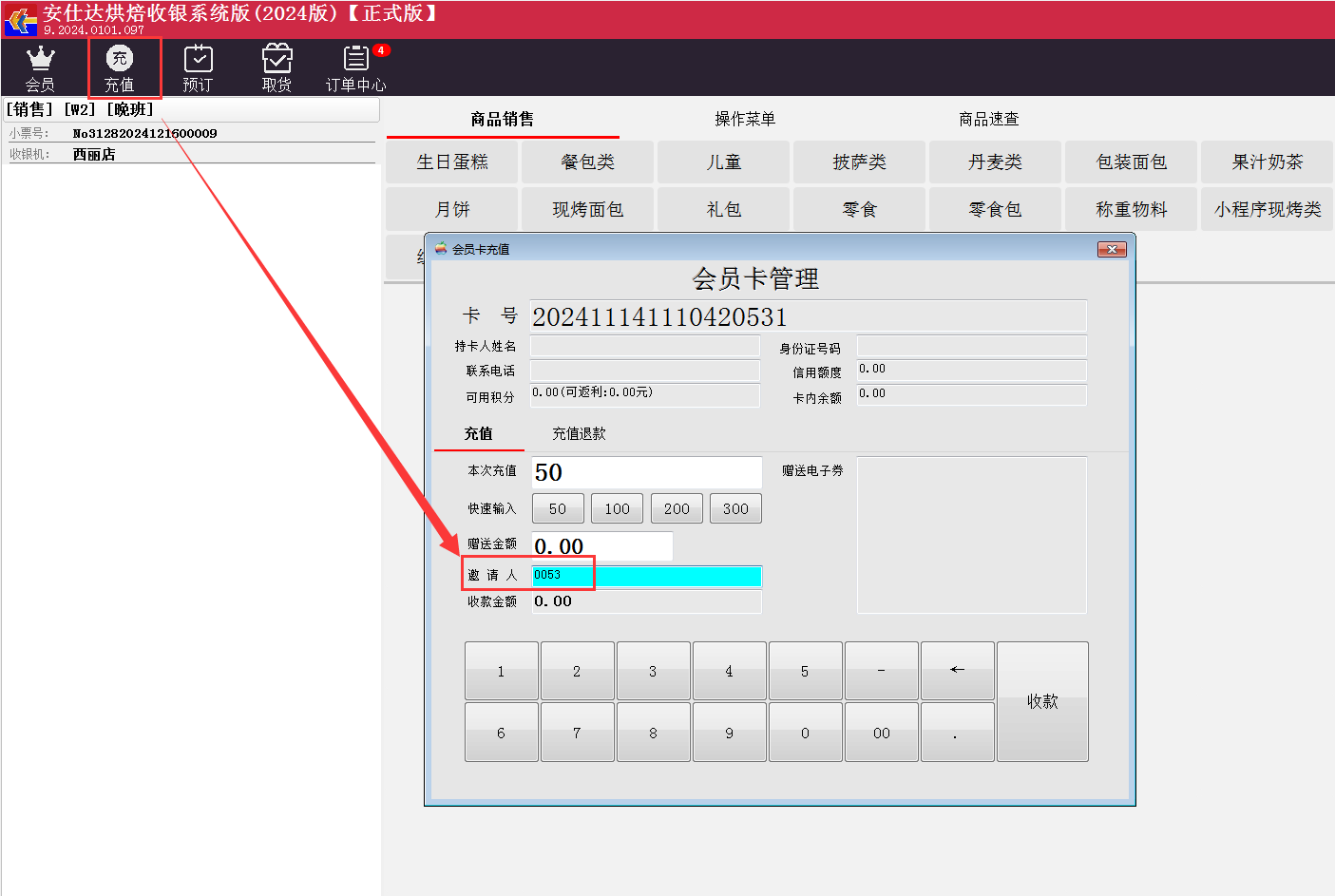
Task: Choose 生日蛋糕 category
Action: point(452,162)
